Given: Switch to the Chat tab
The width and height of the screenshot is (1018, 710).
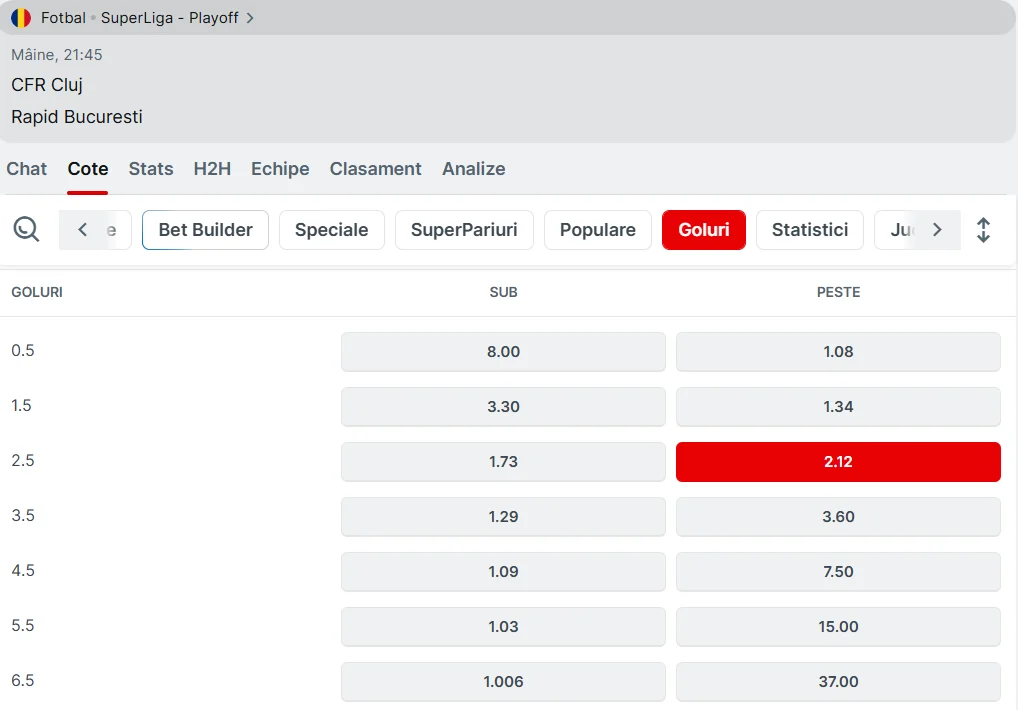Looking at the screenshot, I should pos(27,169).
